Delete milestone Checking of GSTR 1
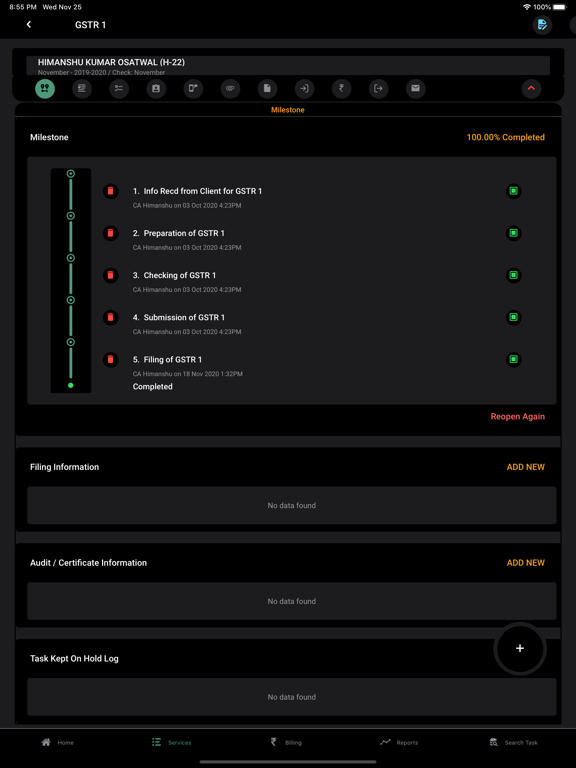The height and width of the screenshot is (768, 576). pos(111,275)
